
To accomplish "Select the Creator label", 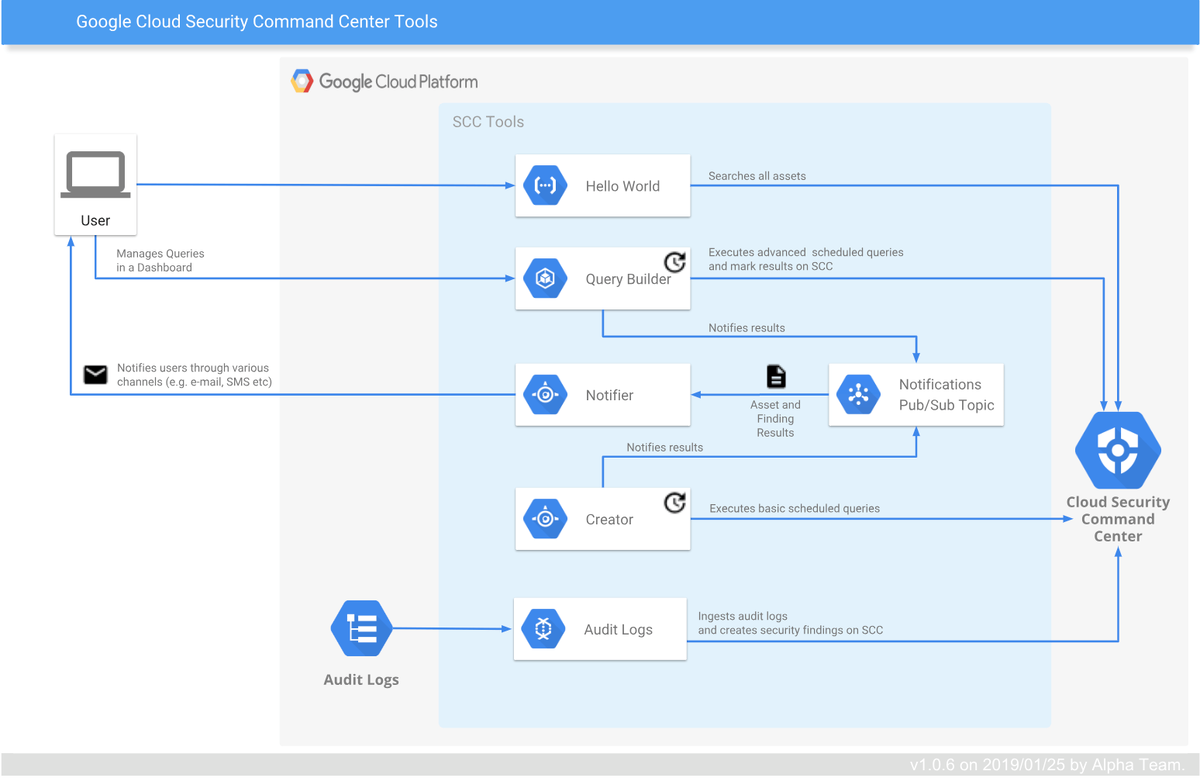I will click(609, 519).
